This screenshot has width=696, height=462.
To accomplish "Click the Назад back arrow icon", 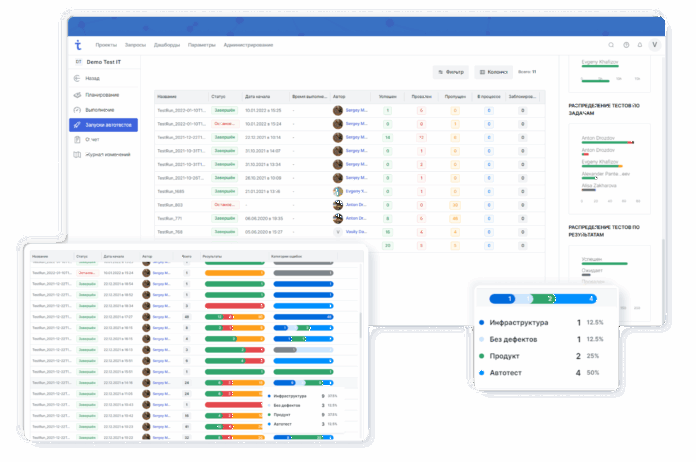I will (76, 77).
